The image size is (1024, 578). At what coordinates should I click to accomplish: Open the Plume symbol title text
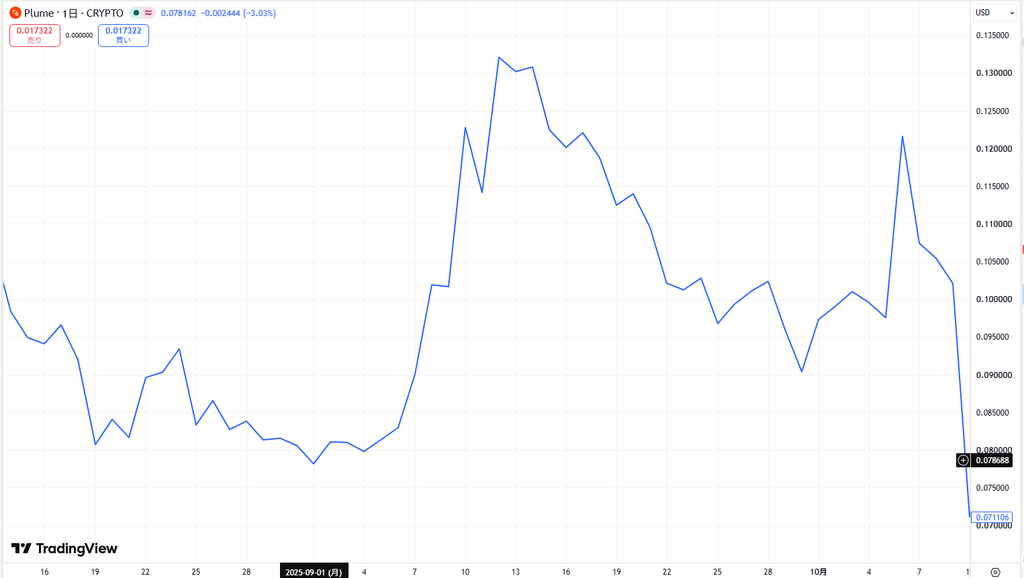pos(74,13)
